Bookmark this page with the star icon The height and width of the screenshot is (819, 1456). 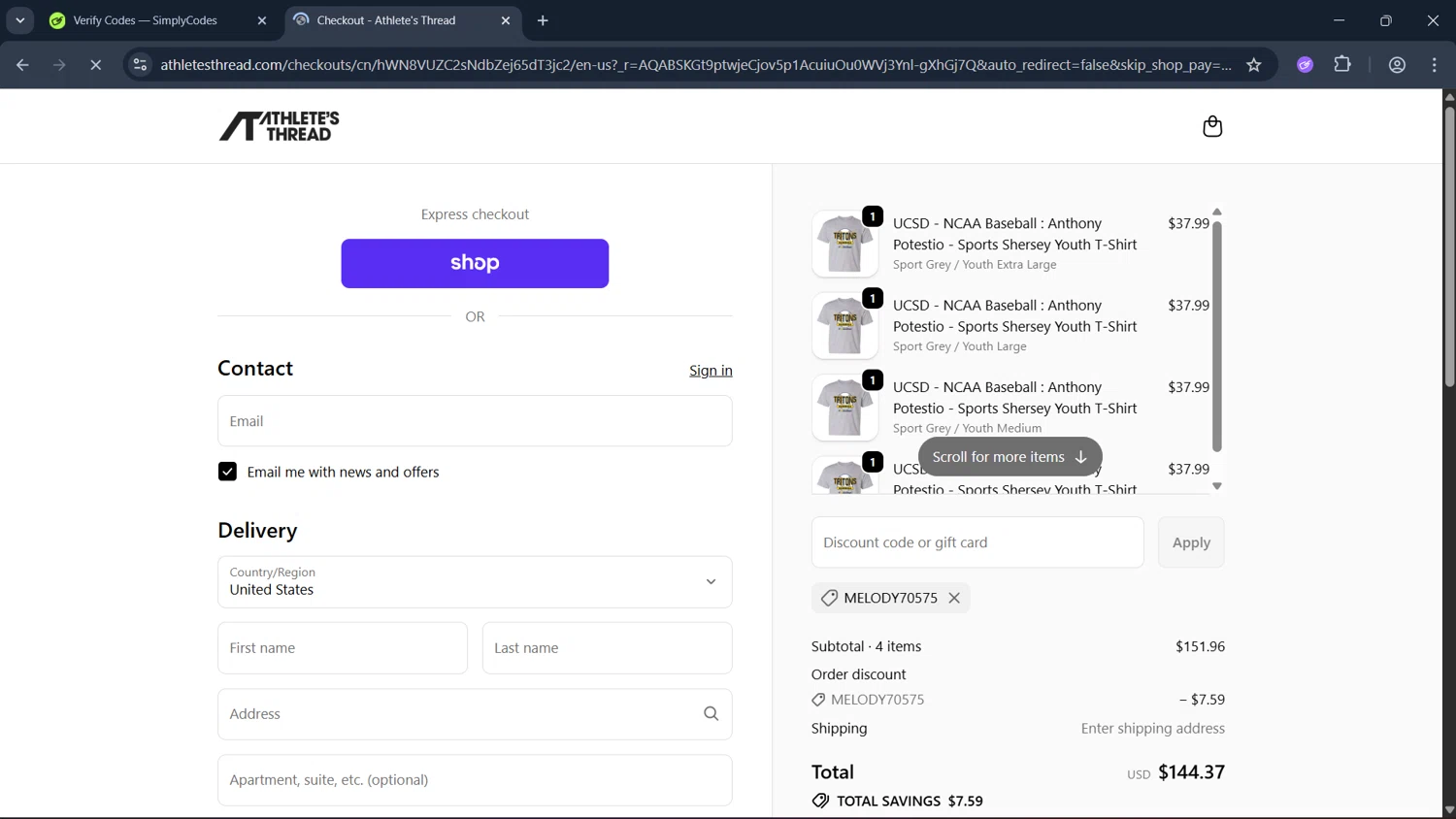(x=1254, y=65)
